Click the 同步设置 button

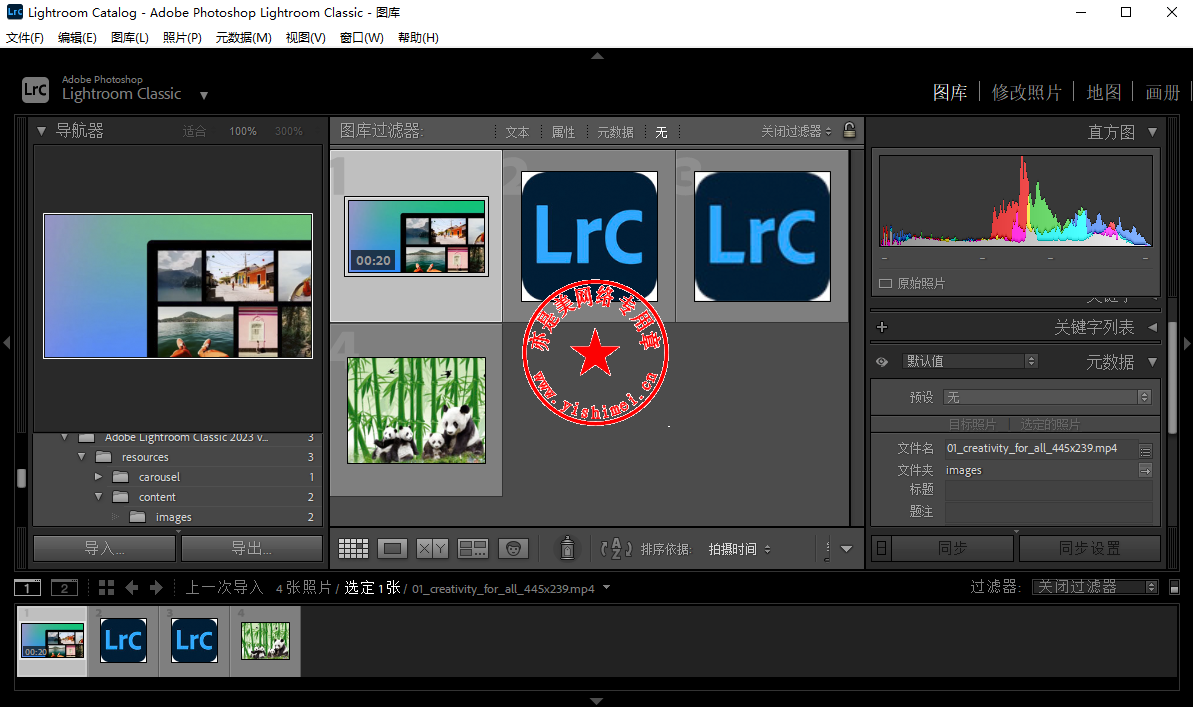pyautogui.click(x=1090, y=548)
